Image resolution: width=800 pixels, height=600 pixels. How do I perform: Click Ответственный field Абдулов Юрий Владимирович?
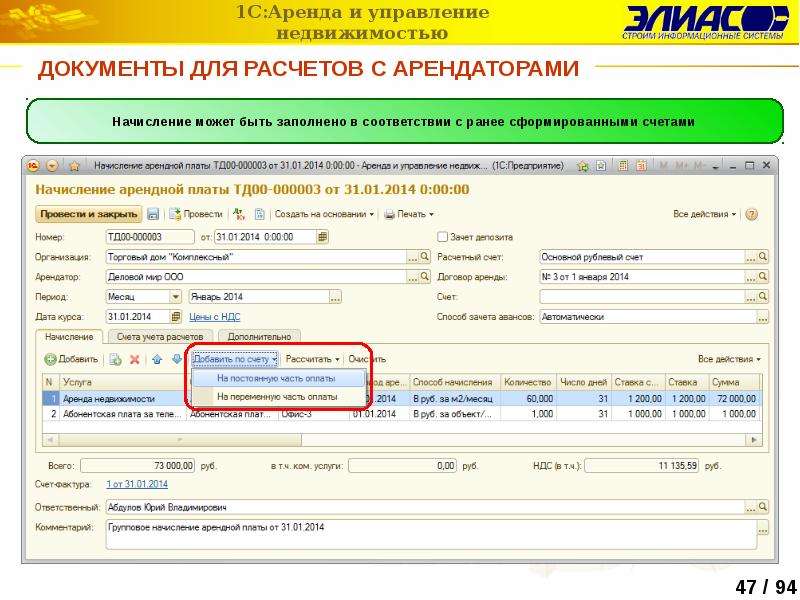[x=425, y=507]
